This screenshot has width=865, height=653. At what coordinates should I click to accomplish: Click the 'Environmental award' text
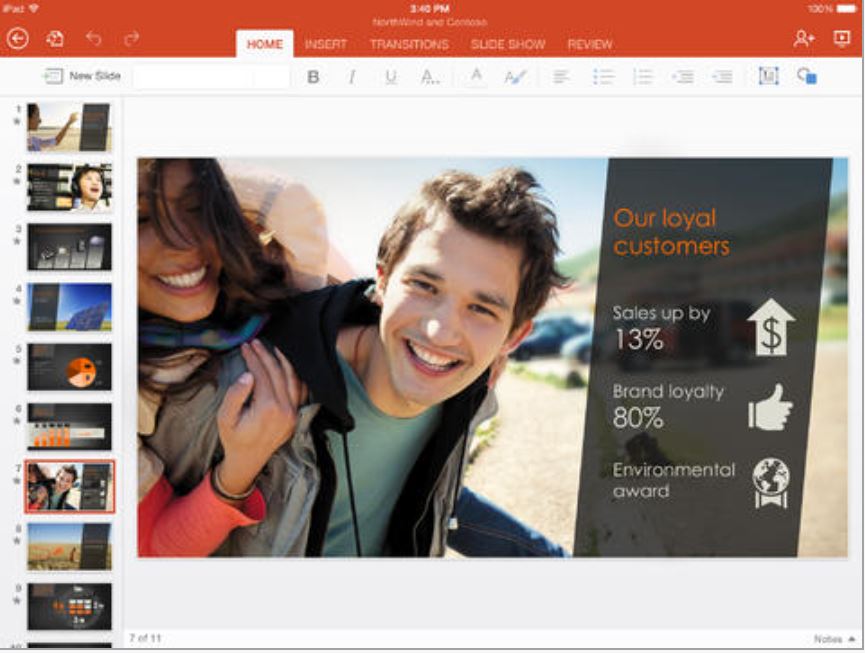(674, 480)
